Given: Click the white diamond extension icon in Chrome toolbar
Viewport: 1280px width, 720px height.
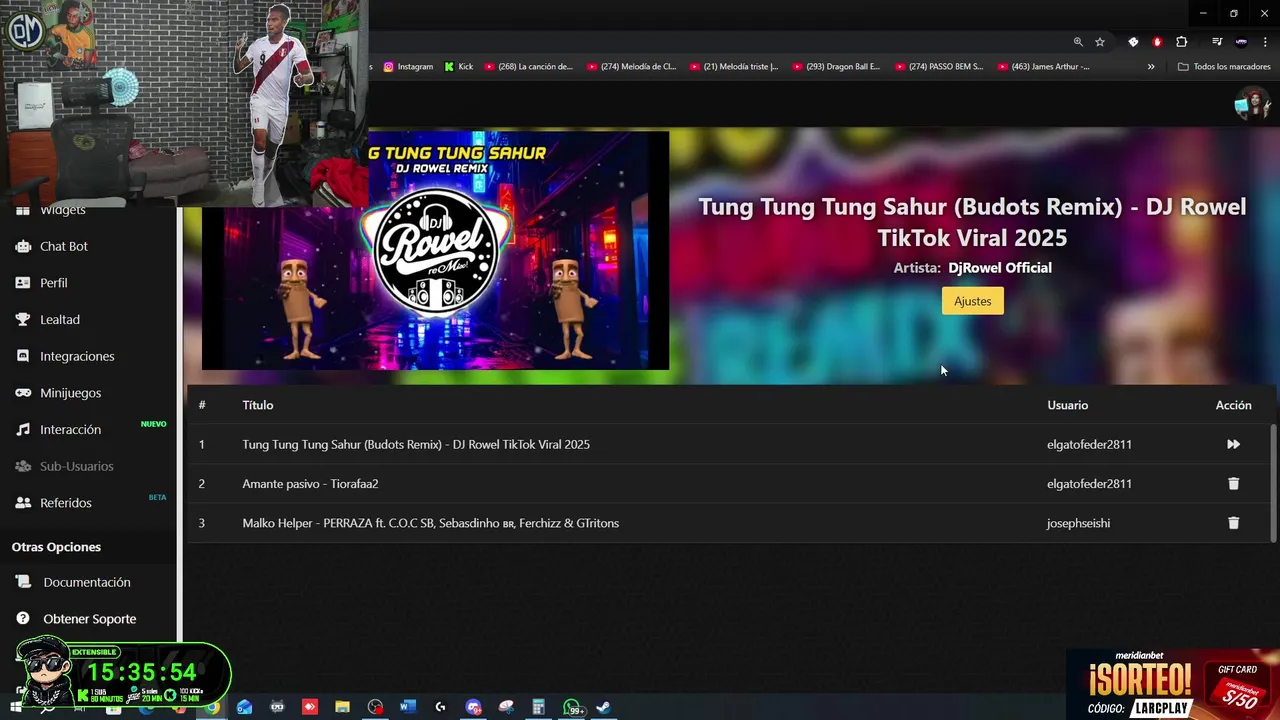Looking at the screenshot, I should point(1133,42).
